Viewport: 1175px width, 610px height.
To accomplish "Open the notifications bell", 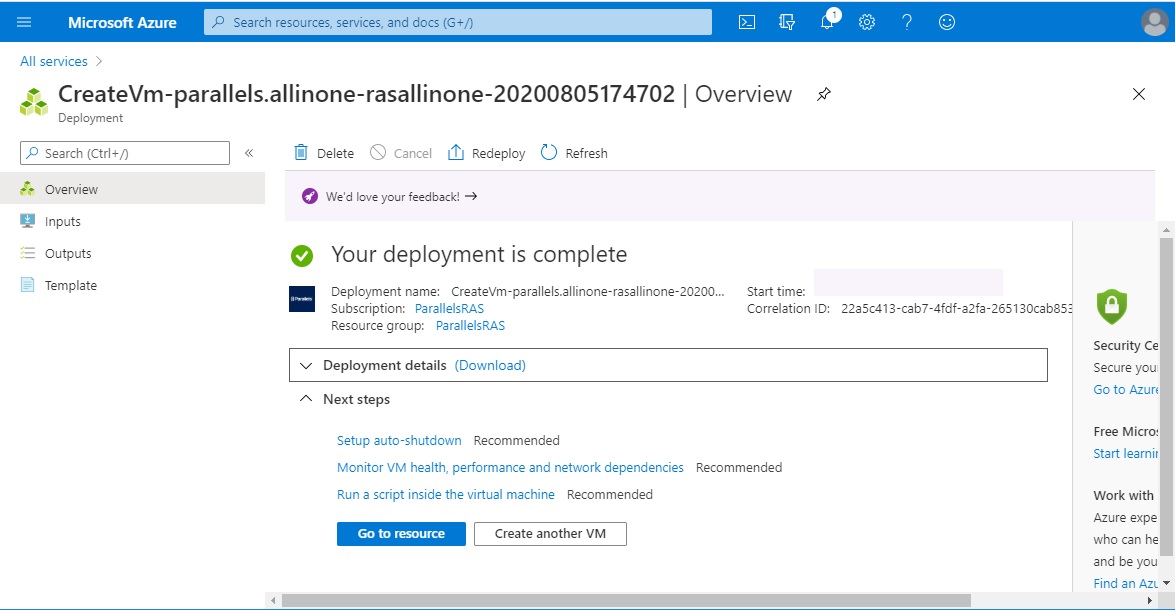I will 826,21.
